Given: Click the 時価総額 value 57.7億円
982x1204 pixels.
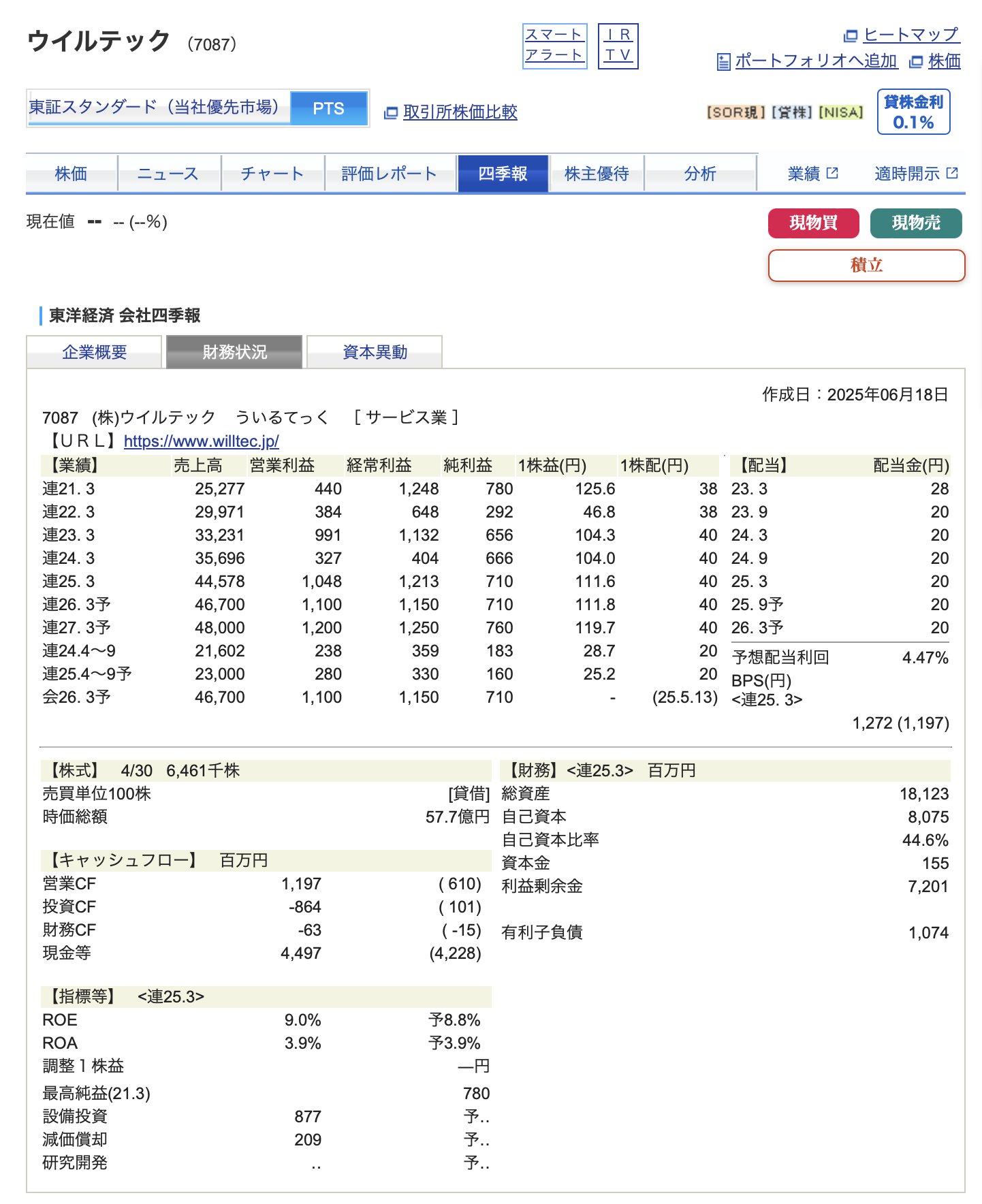Looking at the screenshot, I should pos(458,817).
